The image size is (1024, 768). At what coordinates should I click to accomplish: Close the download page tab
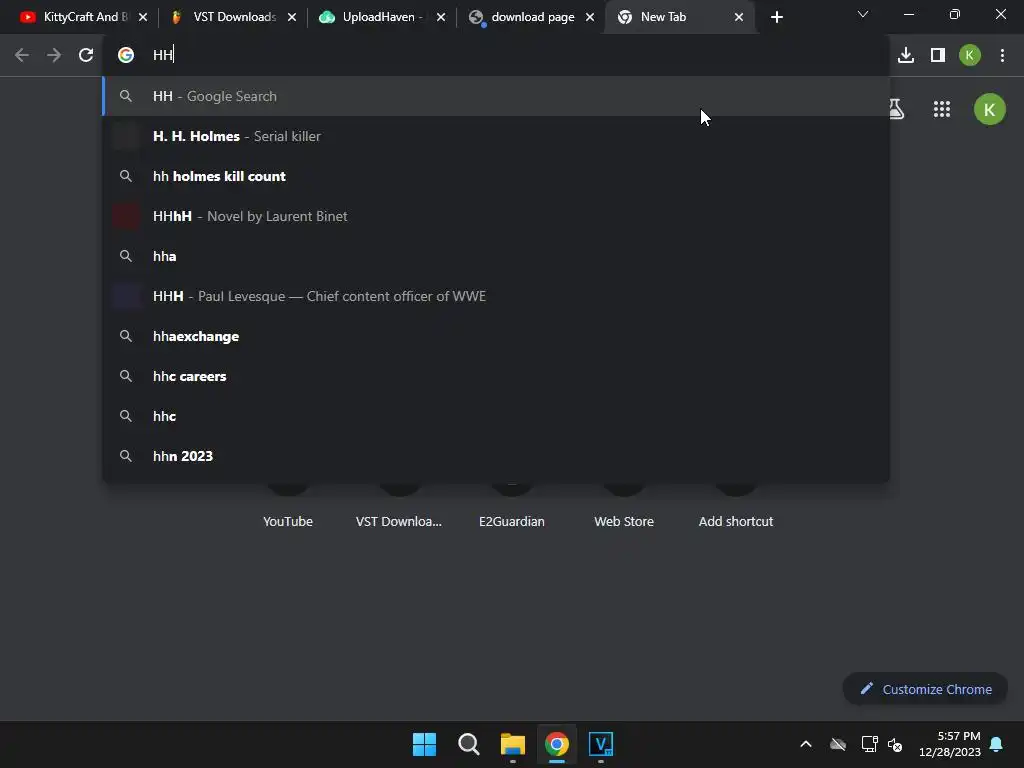pyautogui.click(x=590, y=17)
